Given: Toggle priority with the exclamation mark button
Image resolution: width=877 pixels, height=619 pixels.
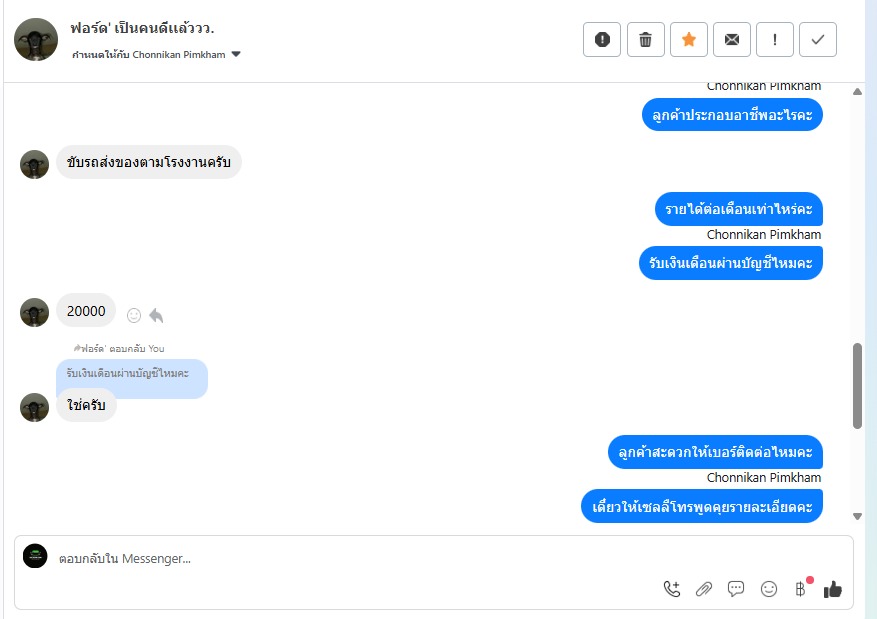Looking at the screenshot, I should point(775,40).
